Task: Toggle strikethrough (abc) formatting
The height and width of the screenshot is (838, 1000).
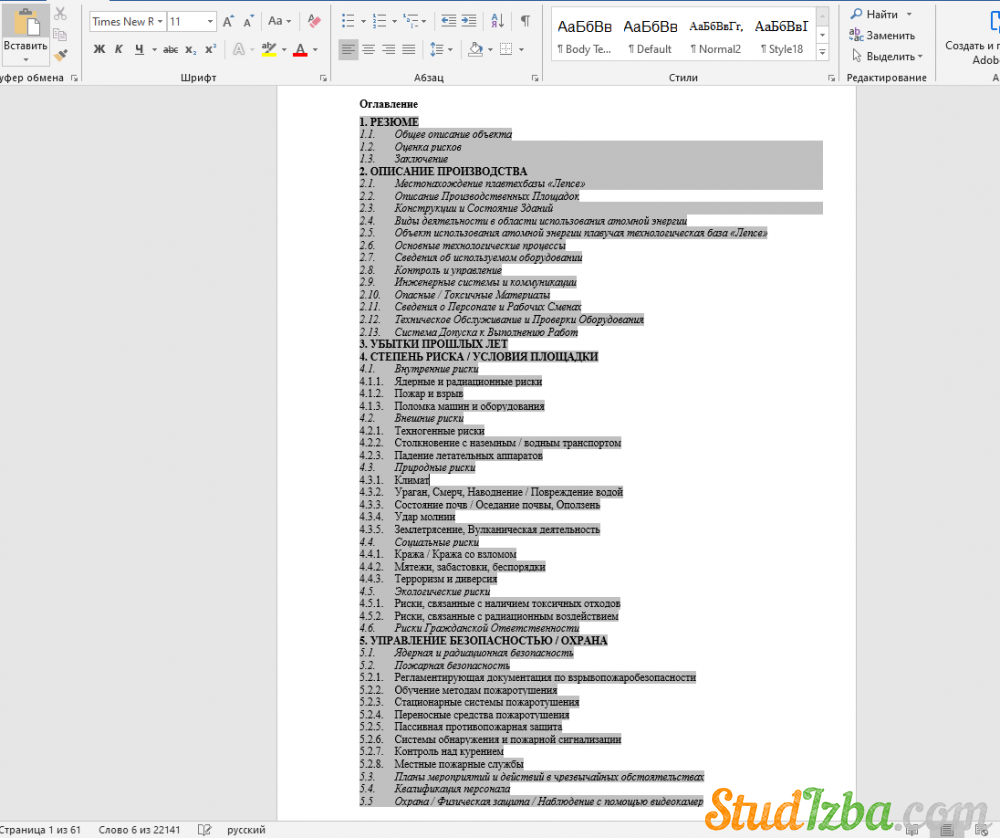Action: click(x=170, y=49)
